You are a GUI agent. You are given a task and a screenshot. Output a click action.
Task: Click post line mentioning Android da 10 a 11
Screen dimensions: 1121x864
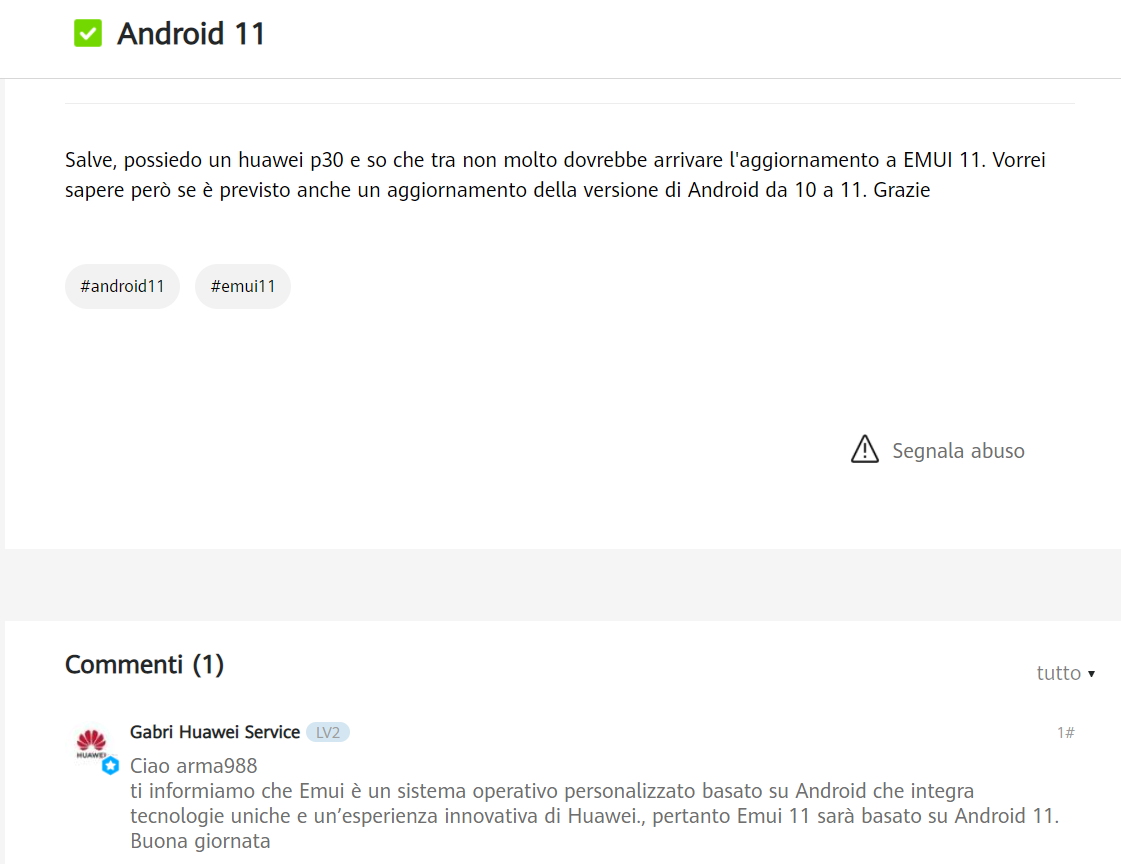[x=498, y=190]
